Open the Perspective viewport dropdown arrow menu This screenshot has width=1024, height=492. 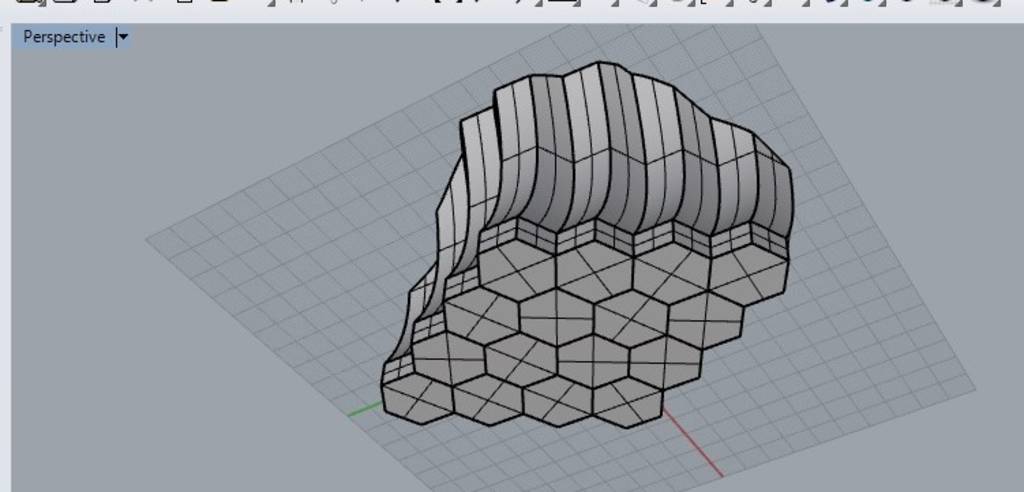123,37
